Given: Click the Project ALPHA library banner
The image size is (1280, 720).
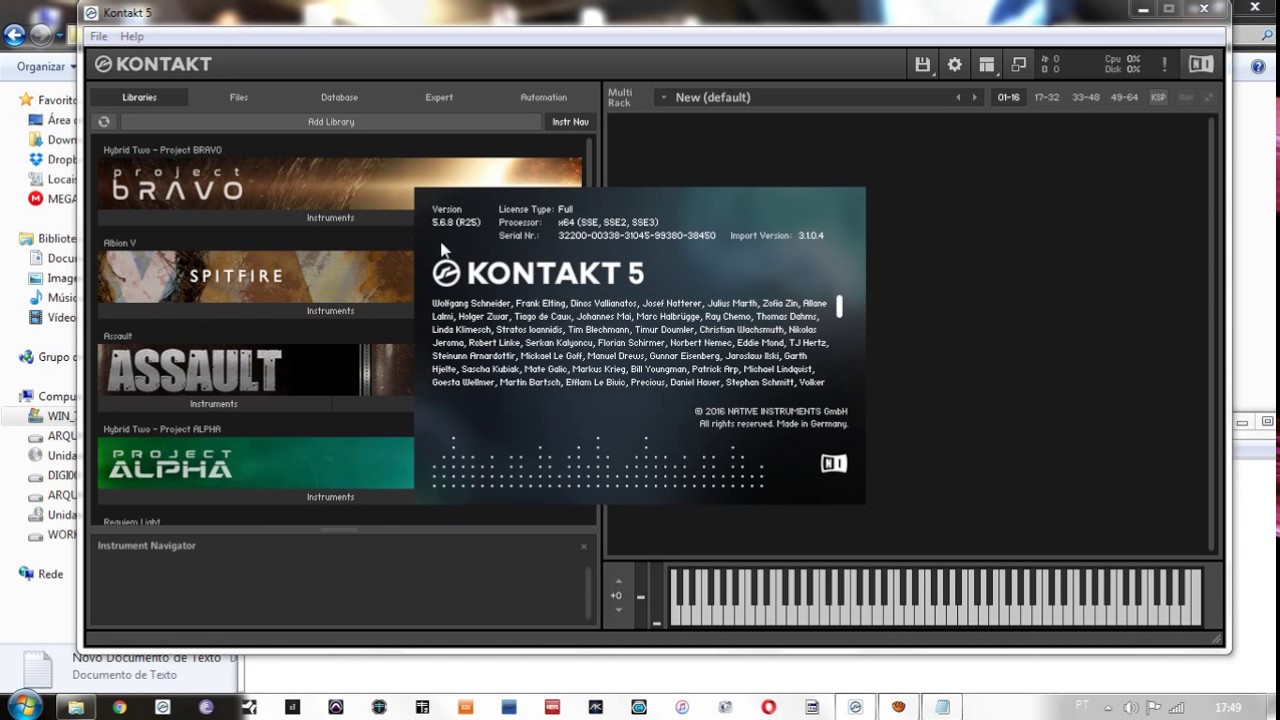Looking at the screenshot, I should click(x=256, y=463).
